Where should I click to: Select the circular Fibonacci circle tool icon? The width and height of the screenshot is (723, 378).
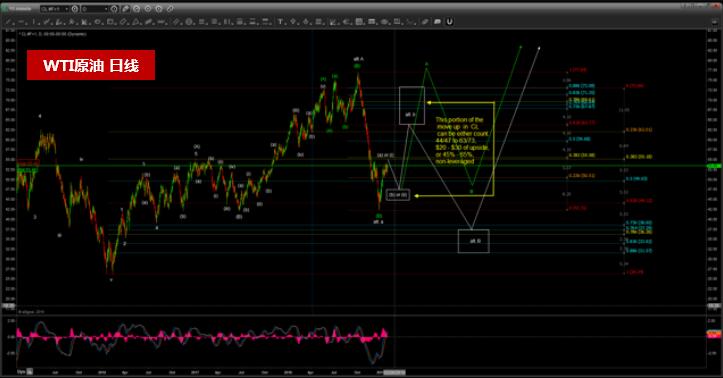pos(189,22)
